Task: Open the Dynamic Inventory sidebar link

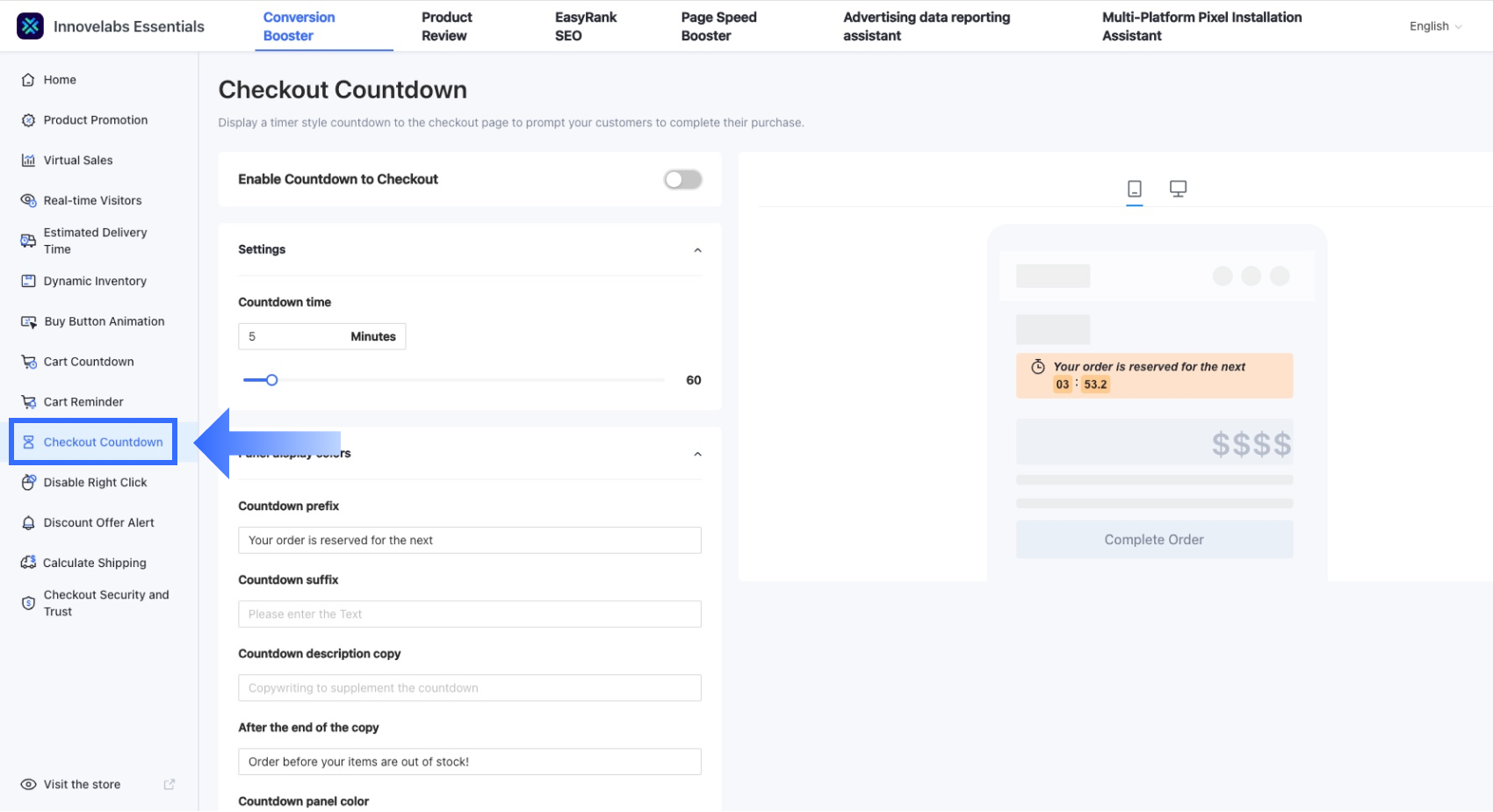Action: [x=95, y=282]
